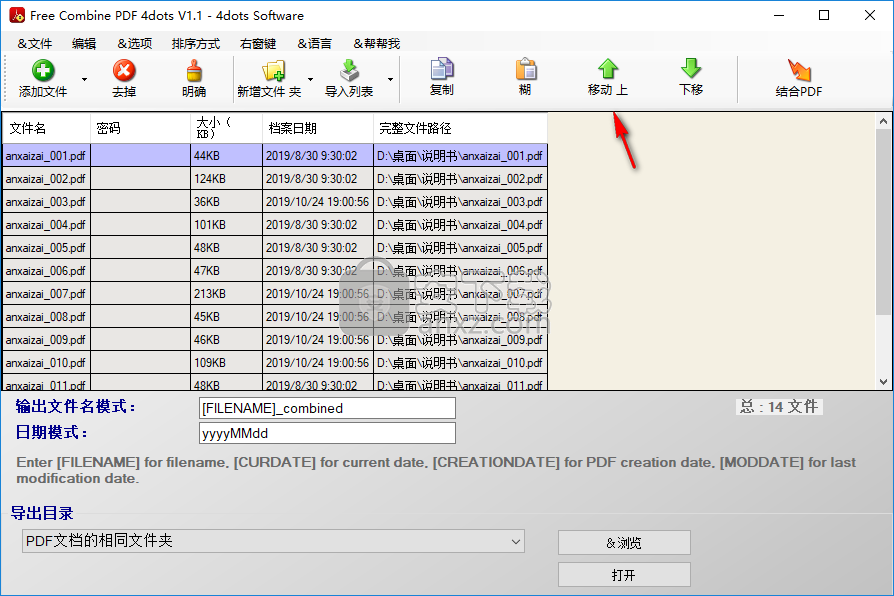Click the 移动上 (move up) arrow icon

coord(608,68)
